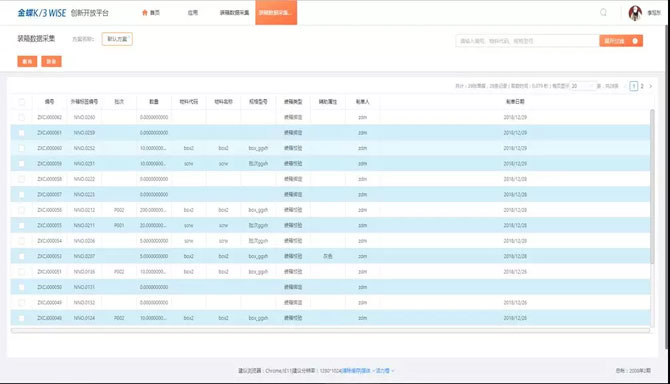
Task: Check the row ZXCJ000062 checkbox
Action: (x=21, y=117)
